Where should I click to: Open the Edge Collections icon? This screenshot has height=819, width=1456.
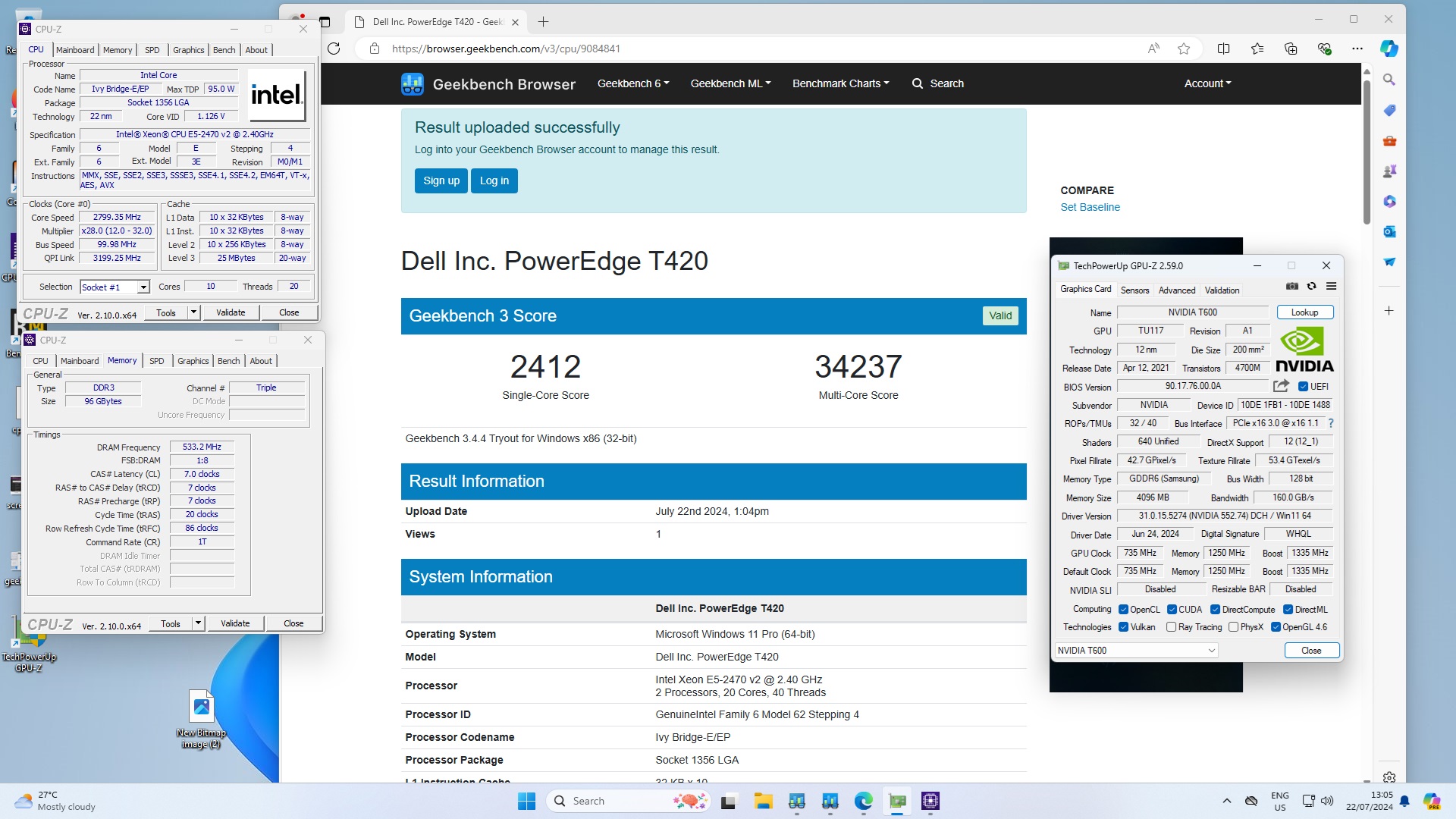[x=1291, y=49]
